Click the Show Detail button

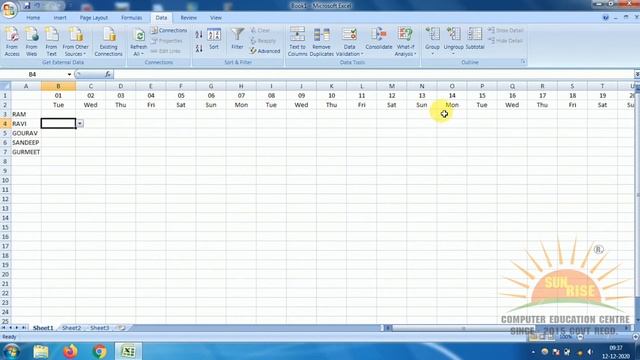506,31
